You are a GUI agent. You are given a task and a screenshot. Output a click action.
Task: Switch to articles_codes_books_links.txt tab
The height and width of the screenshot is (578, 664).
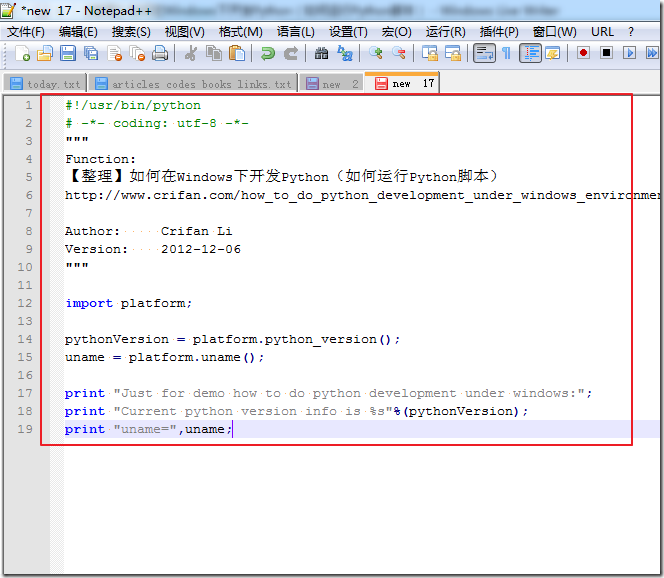click(x=193, y=83)
